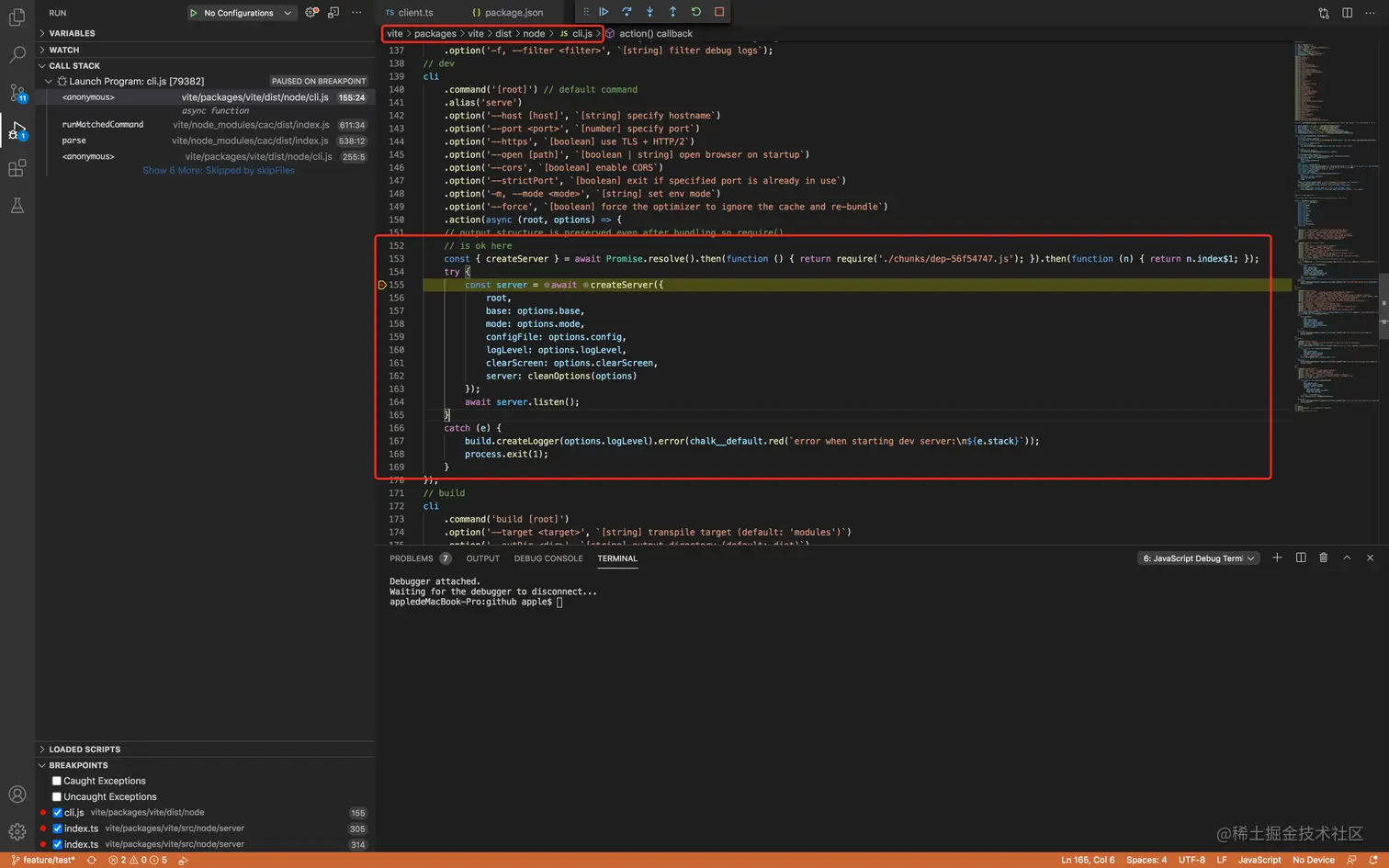
Task: Disable the cli.js breakpoint checkbox
Action: tap(57, 813)
